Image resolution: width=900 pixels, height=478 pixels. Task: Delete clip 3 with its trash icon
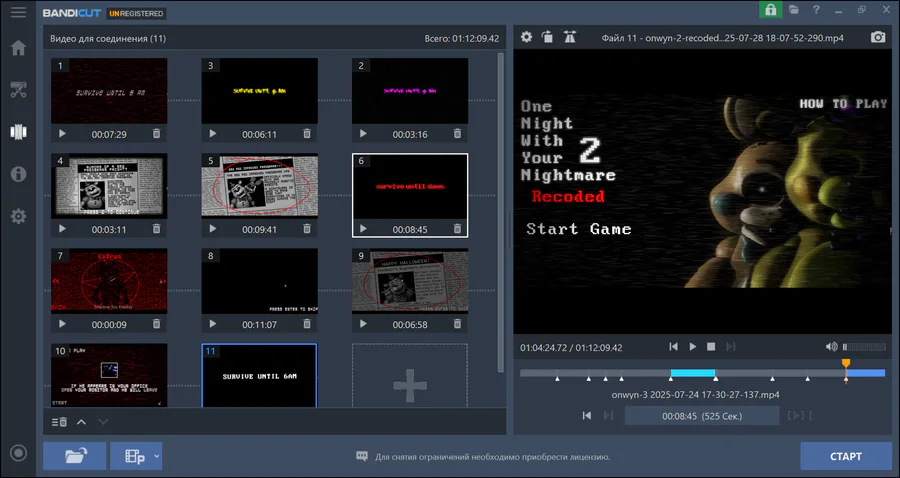pos(307,134)
